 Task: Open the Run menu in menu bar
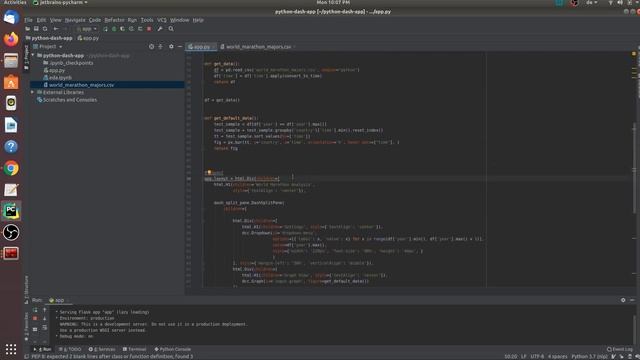[132, 20]
